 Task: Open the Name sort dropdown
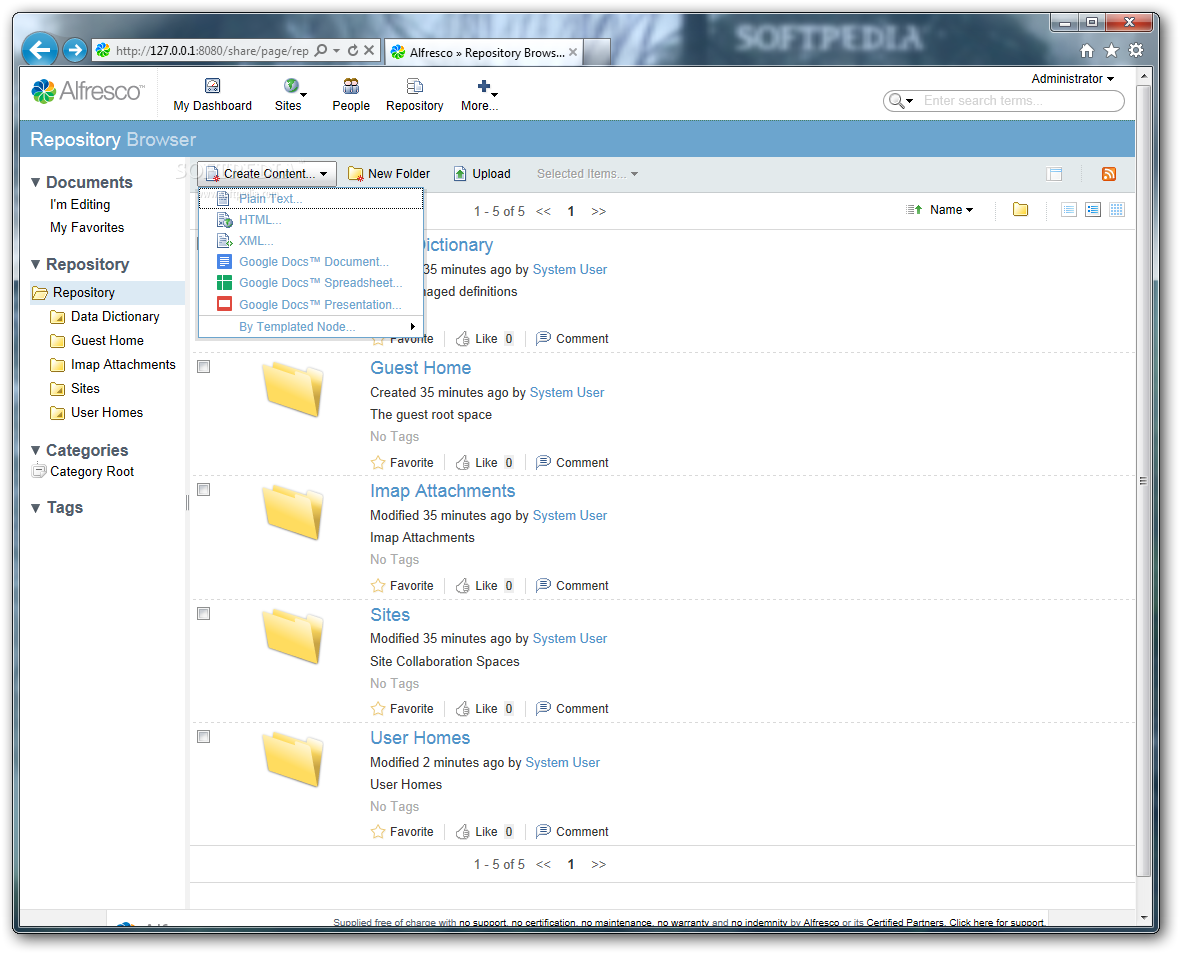(951, 210)
